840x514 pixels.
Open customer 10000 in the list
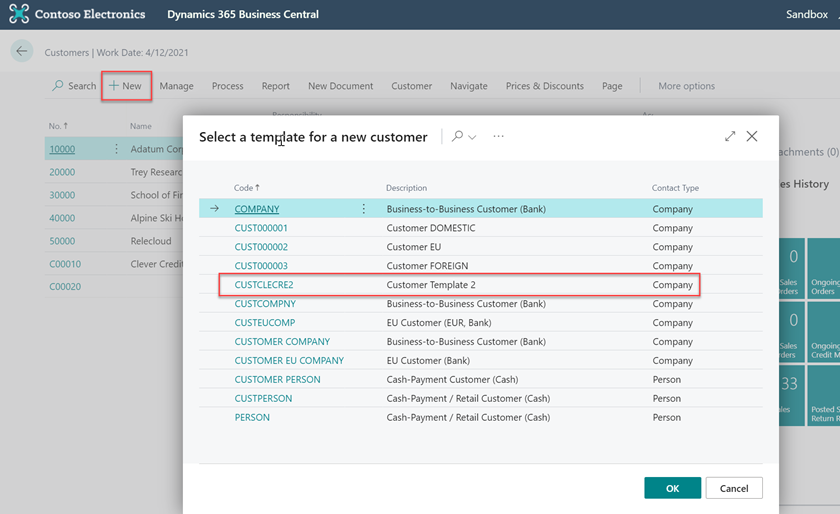pyautogui.click(x=62, y=149)
